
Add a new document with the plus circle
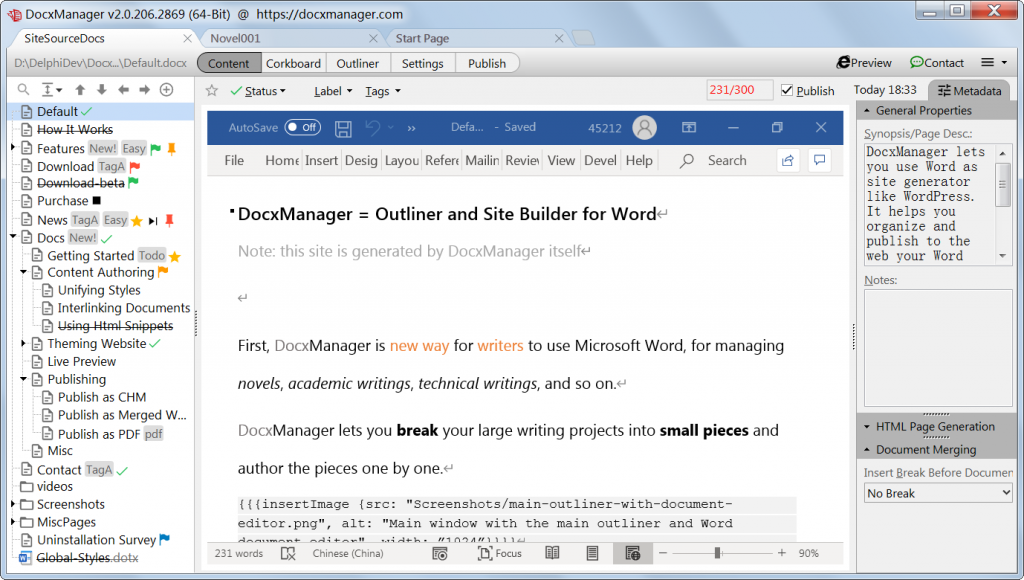167,89
